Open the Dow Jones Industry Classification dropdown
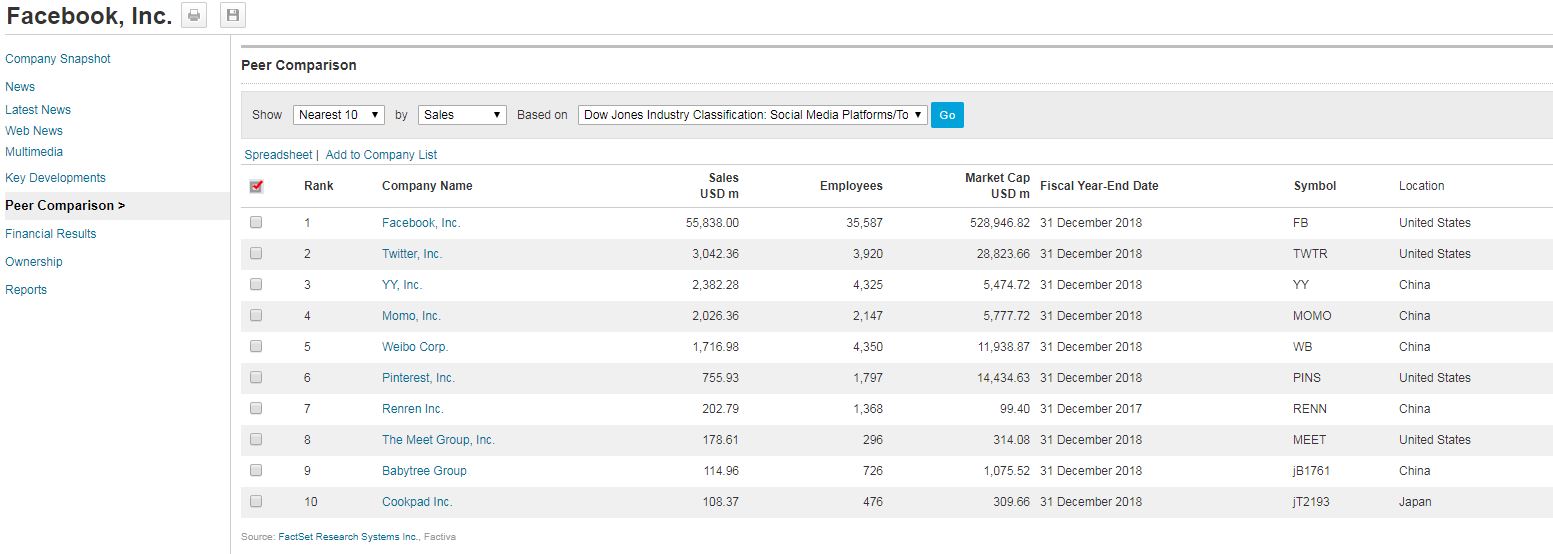 point(752,115)
